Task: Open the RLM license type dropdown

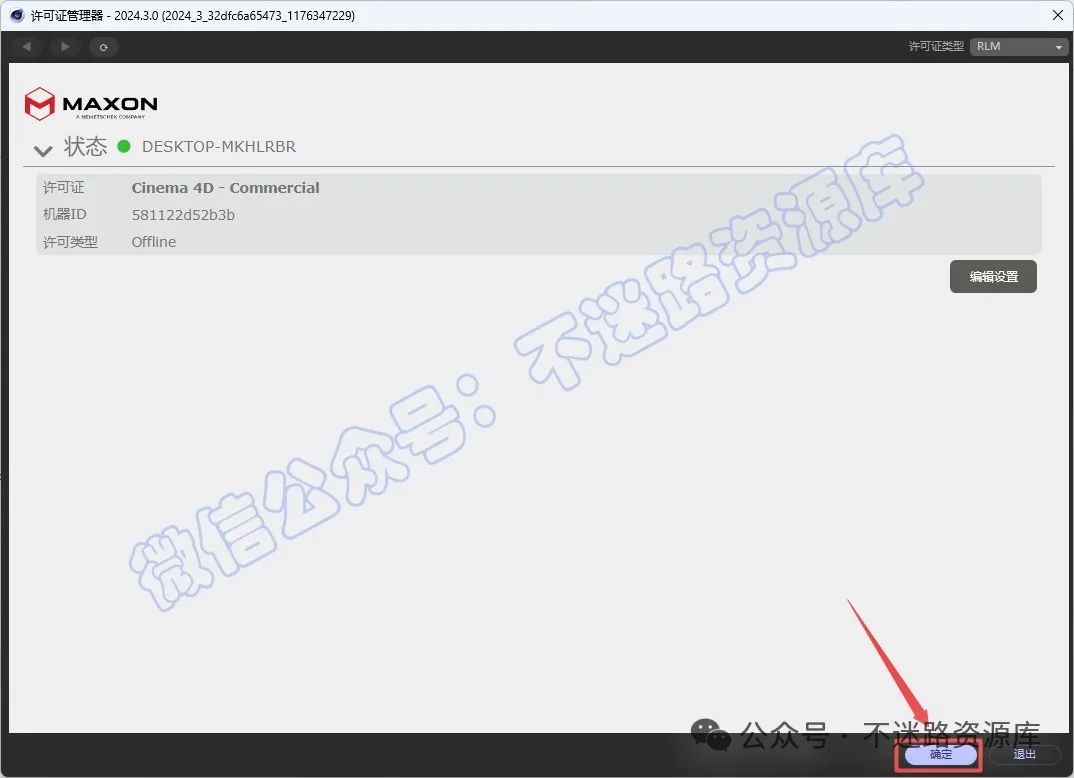Action: coord(1019,47)
